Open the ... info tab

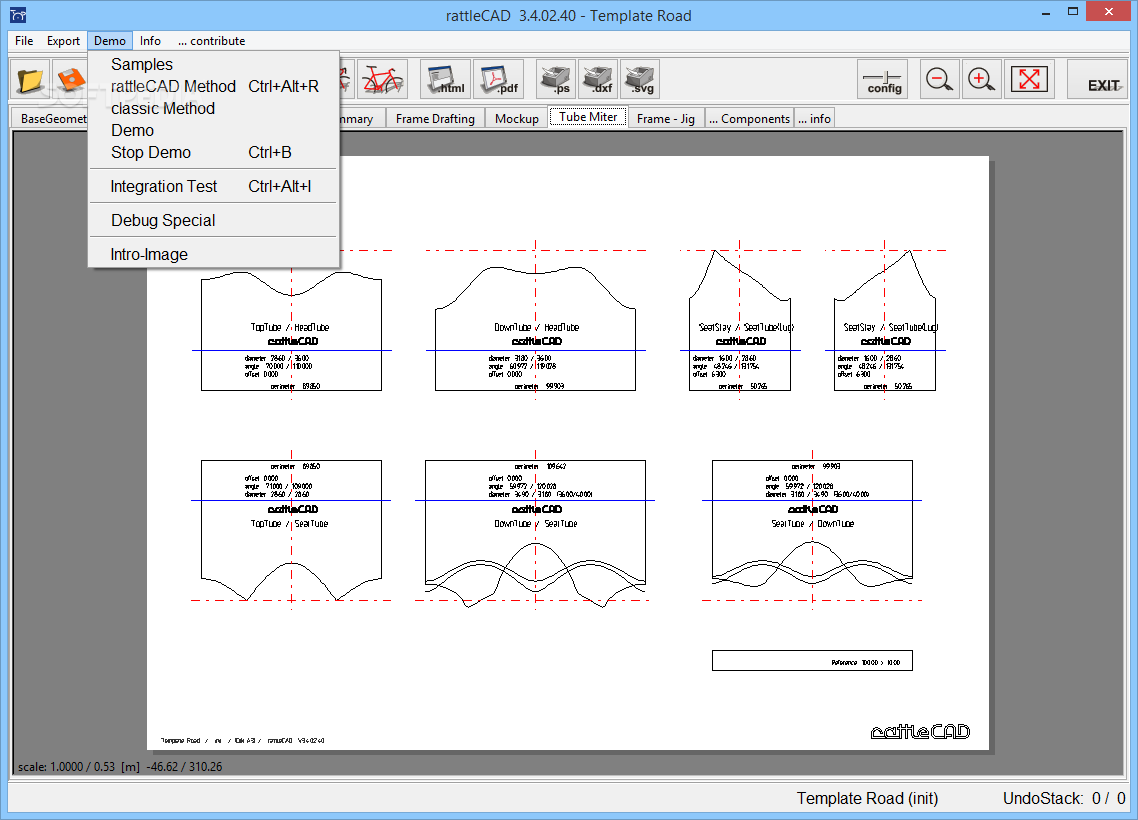[814, 118]
